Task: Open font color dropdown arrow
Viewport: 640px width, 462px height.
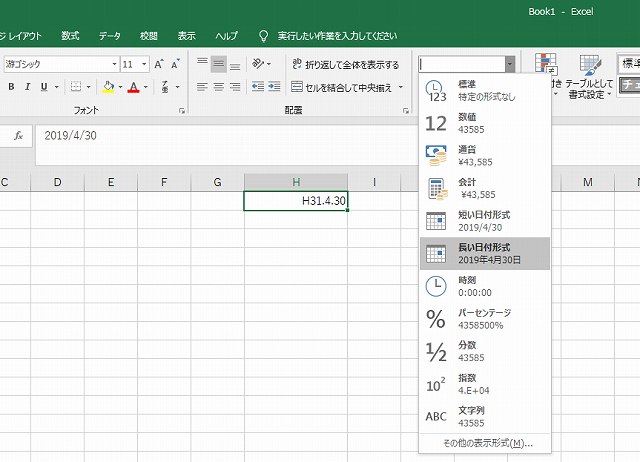Action: [145, 87]
